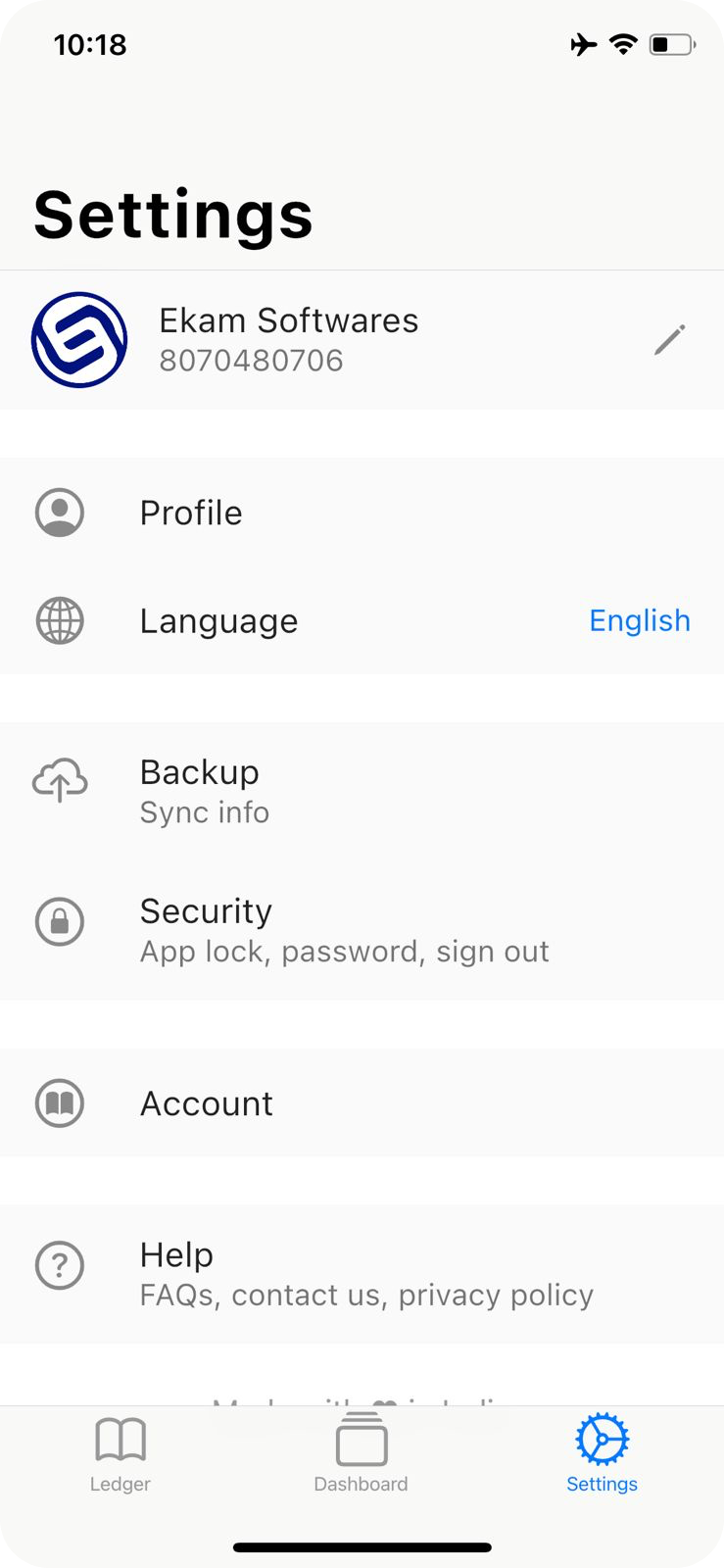Open Help label
Image resolution: width=724 pixels, height=1568 pixels.
[x=176, y=1254]
